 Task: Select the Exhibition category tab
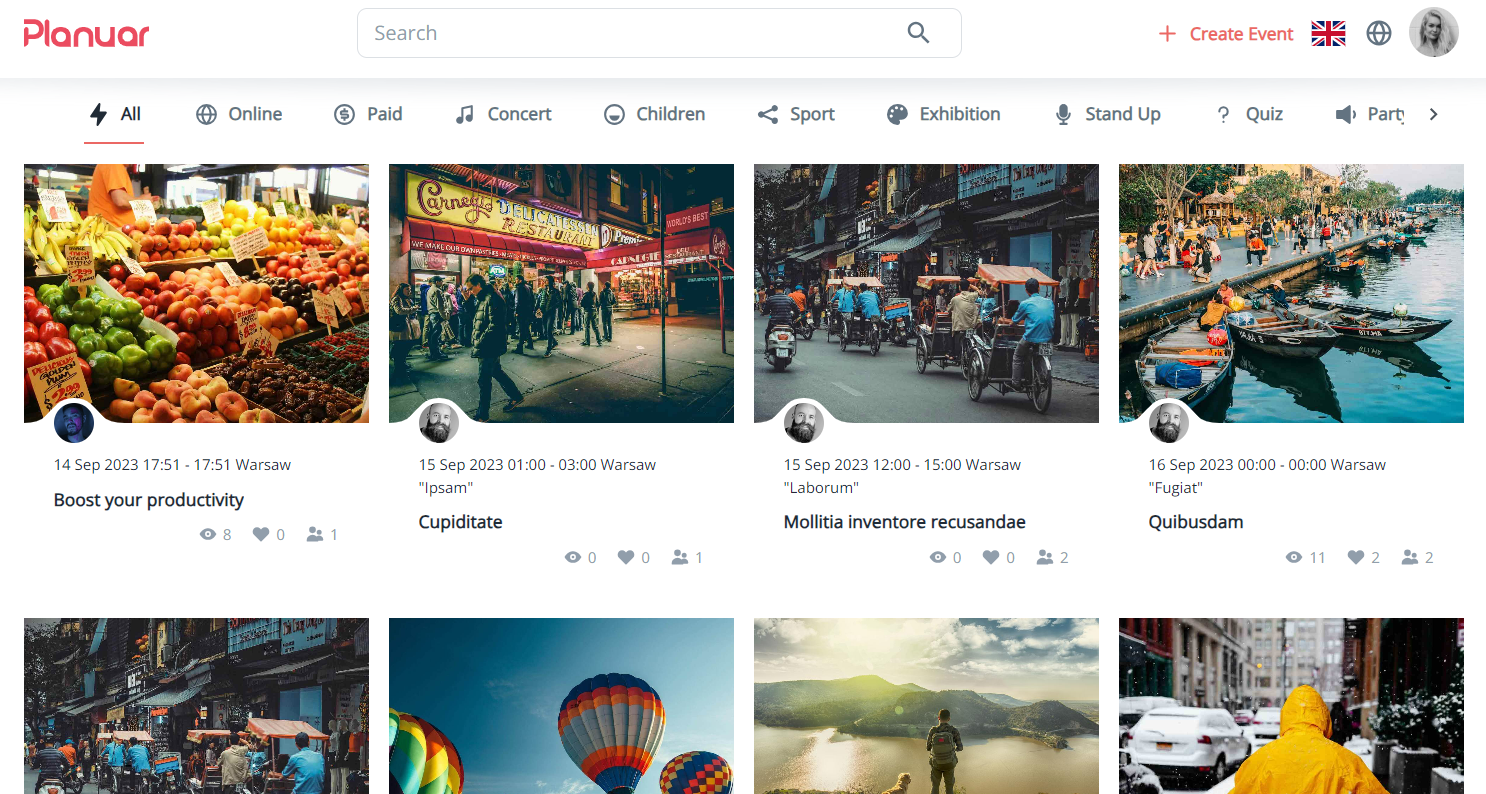pos(943,114)
